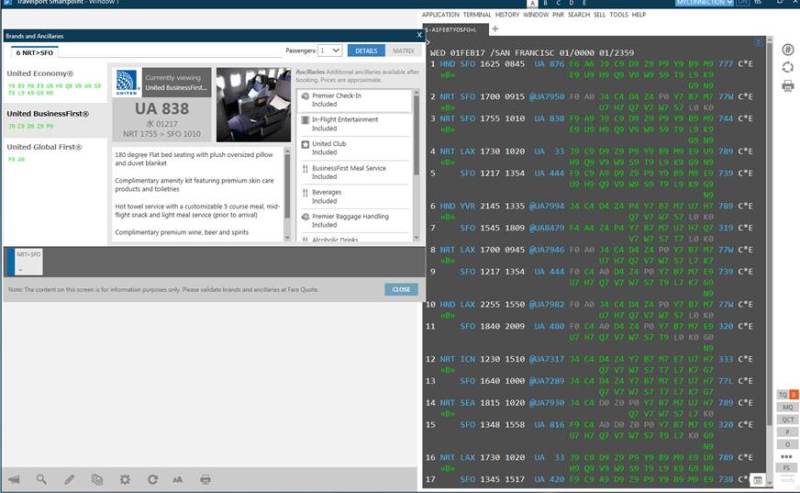The height and width of the screenshot is (493, 800).
Task: Click the refresh icon in bottom toolbar
Action: click(x=152, y=479)
